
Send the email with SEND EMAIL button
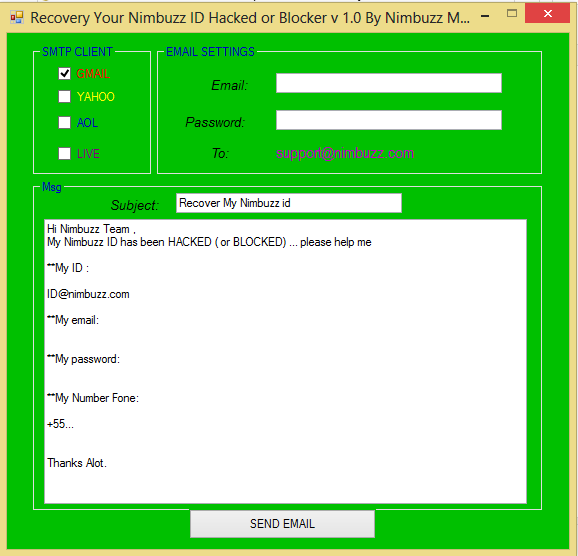(282, 524)
